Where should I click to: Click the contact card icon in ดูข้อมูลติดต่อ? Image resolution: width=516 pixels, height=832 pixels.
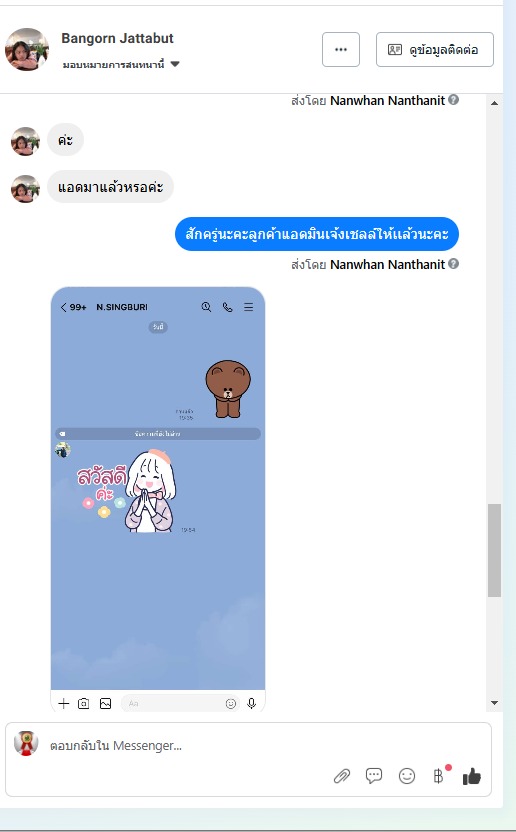pyautogui.click(x=394, y=50)
